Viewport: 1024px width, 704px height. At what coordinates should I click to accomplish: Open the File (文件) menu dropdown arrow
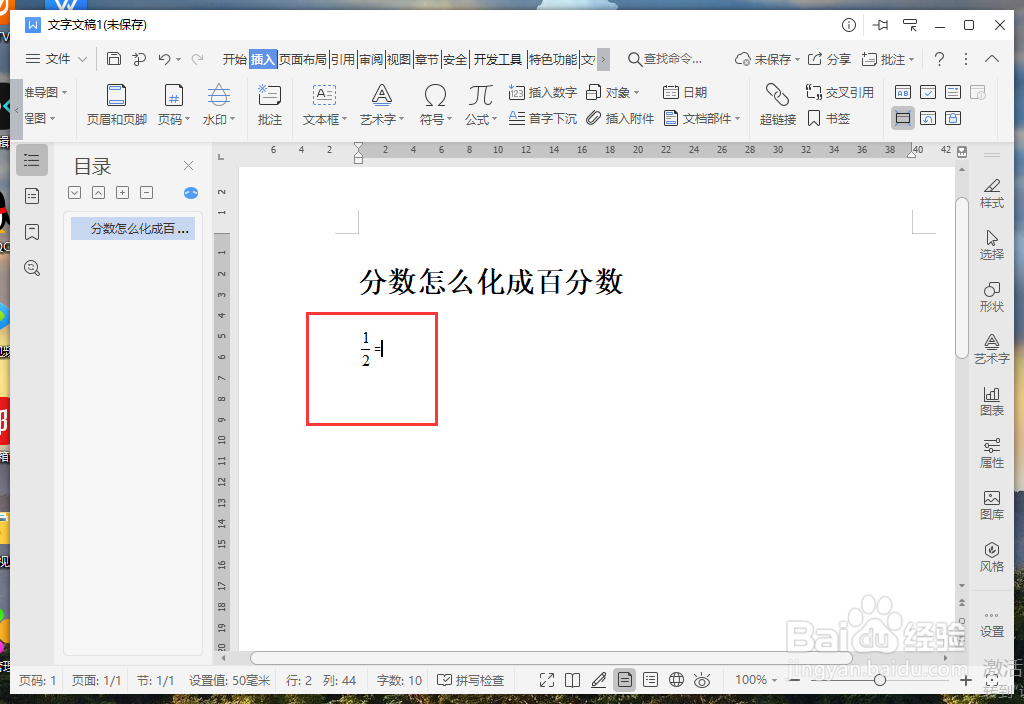(83, 59)
